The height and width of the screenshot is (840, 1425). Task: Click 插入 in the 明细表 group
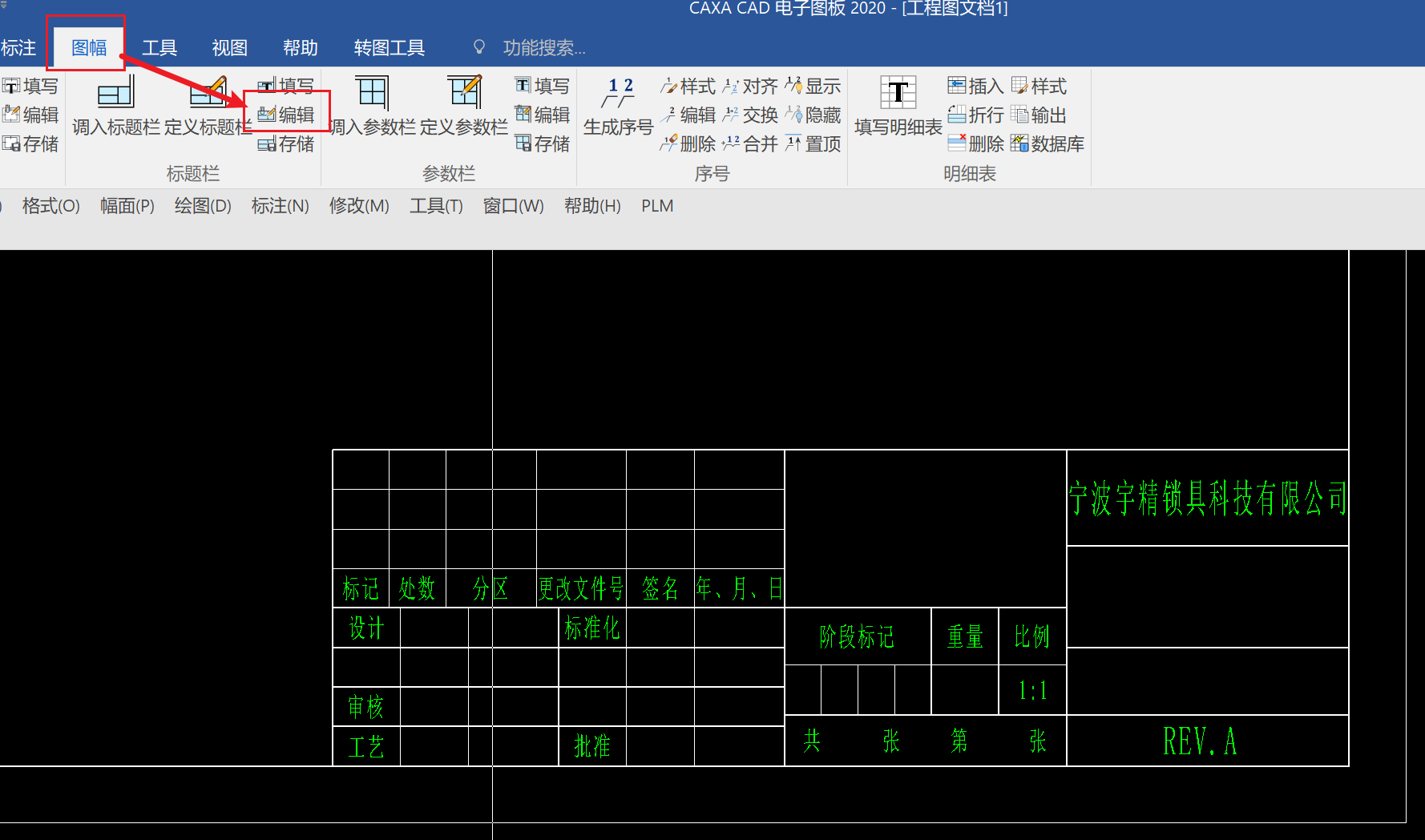(975, 86)
